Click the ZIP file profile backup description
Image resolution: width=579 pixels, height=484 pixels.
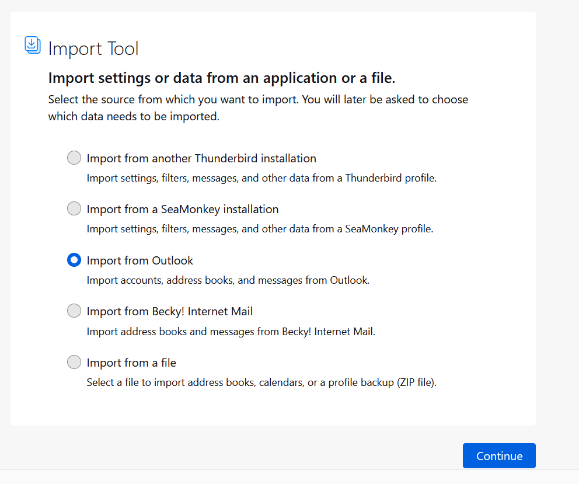pyautogui.click(x=261, y=382)
